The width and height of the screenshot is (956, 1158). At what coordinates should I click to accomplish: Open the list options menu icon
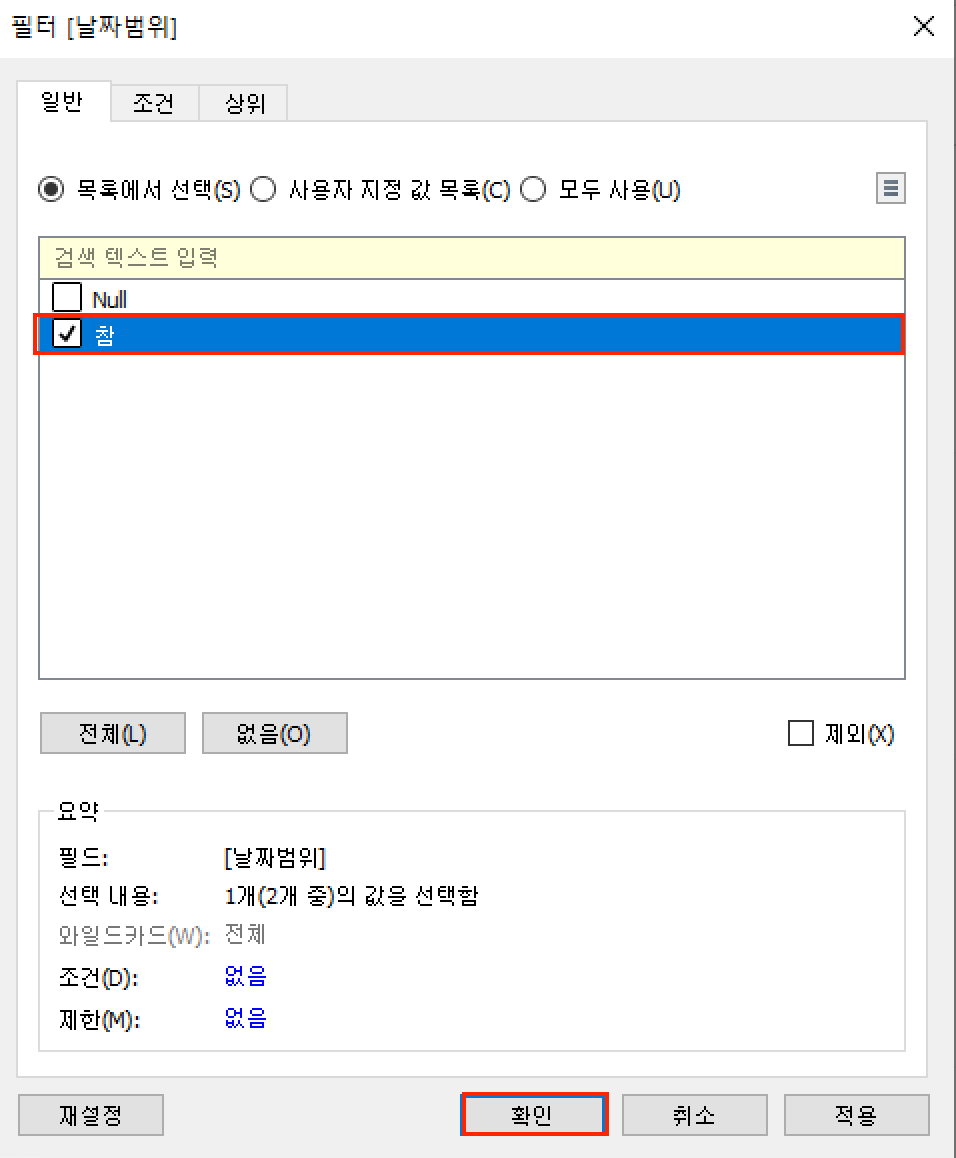[890, 188]
